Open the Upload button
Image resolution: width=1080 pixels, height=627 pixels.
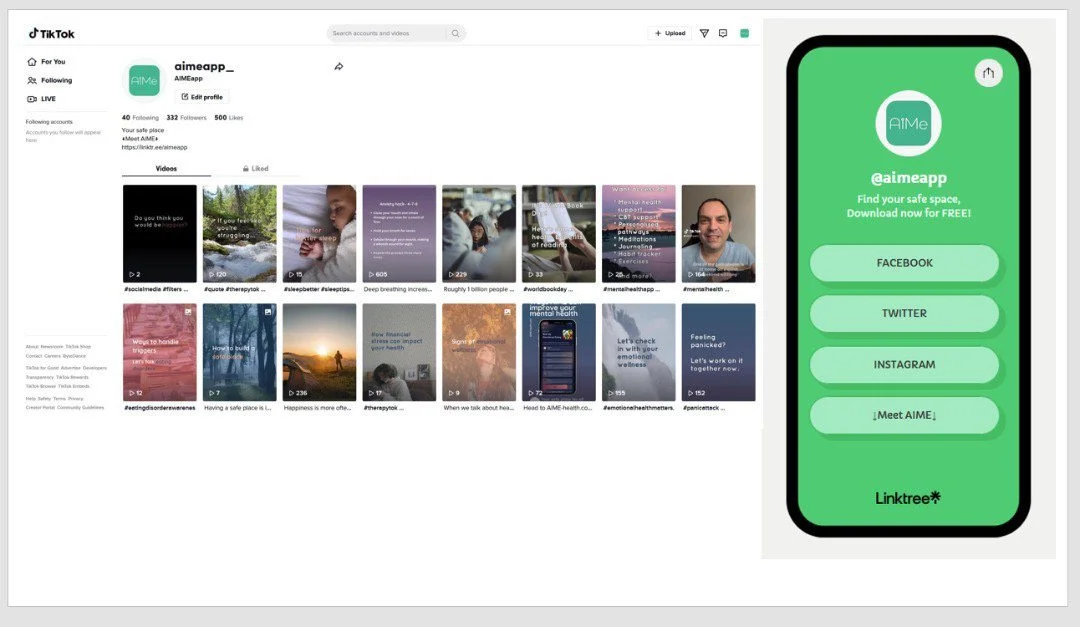click(x=669, y=32)
